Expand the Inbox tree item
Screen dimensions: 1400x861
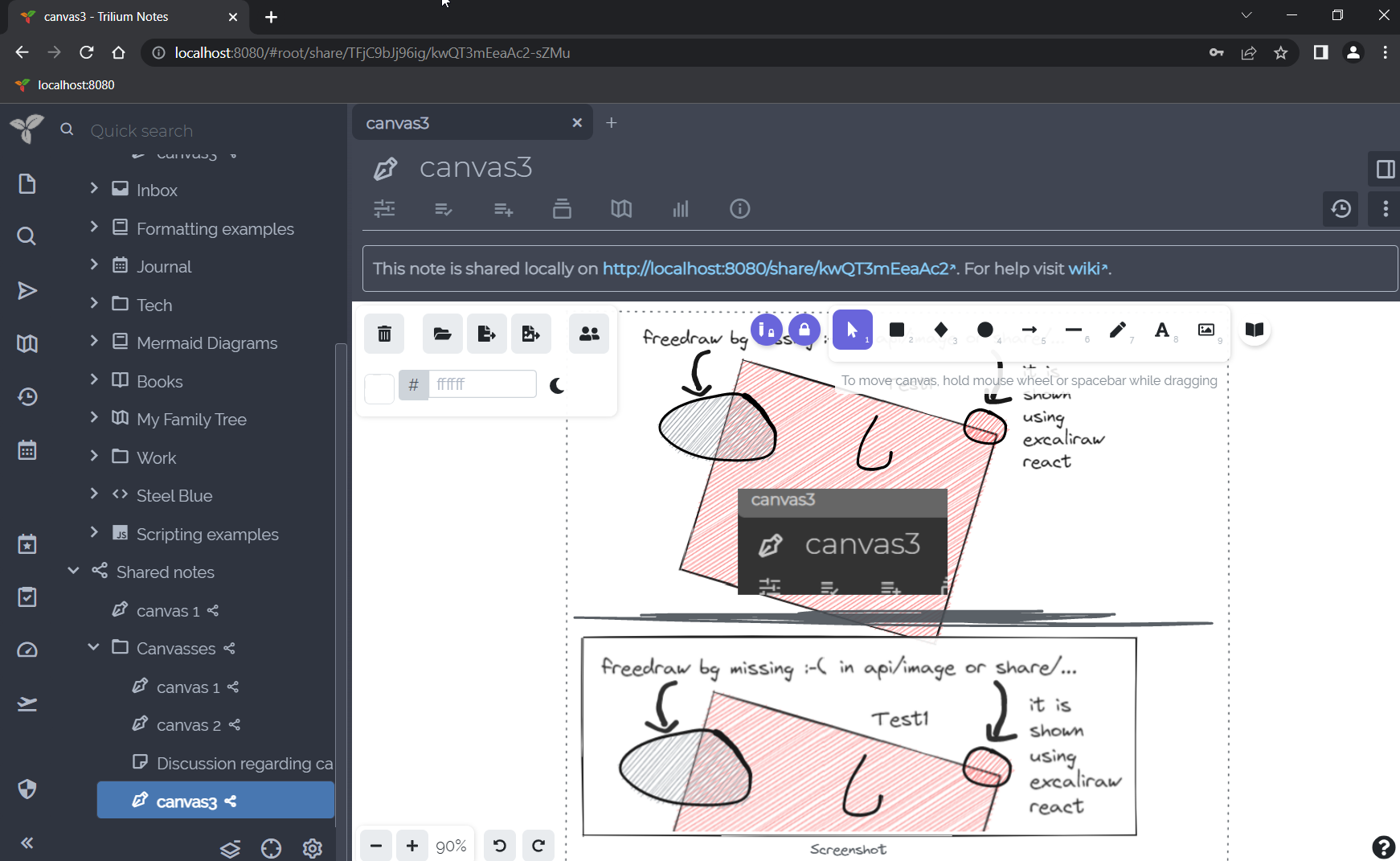(x=94, y=190)
